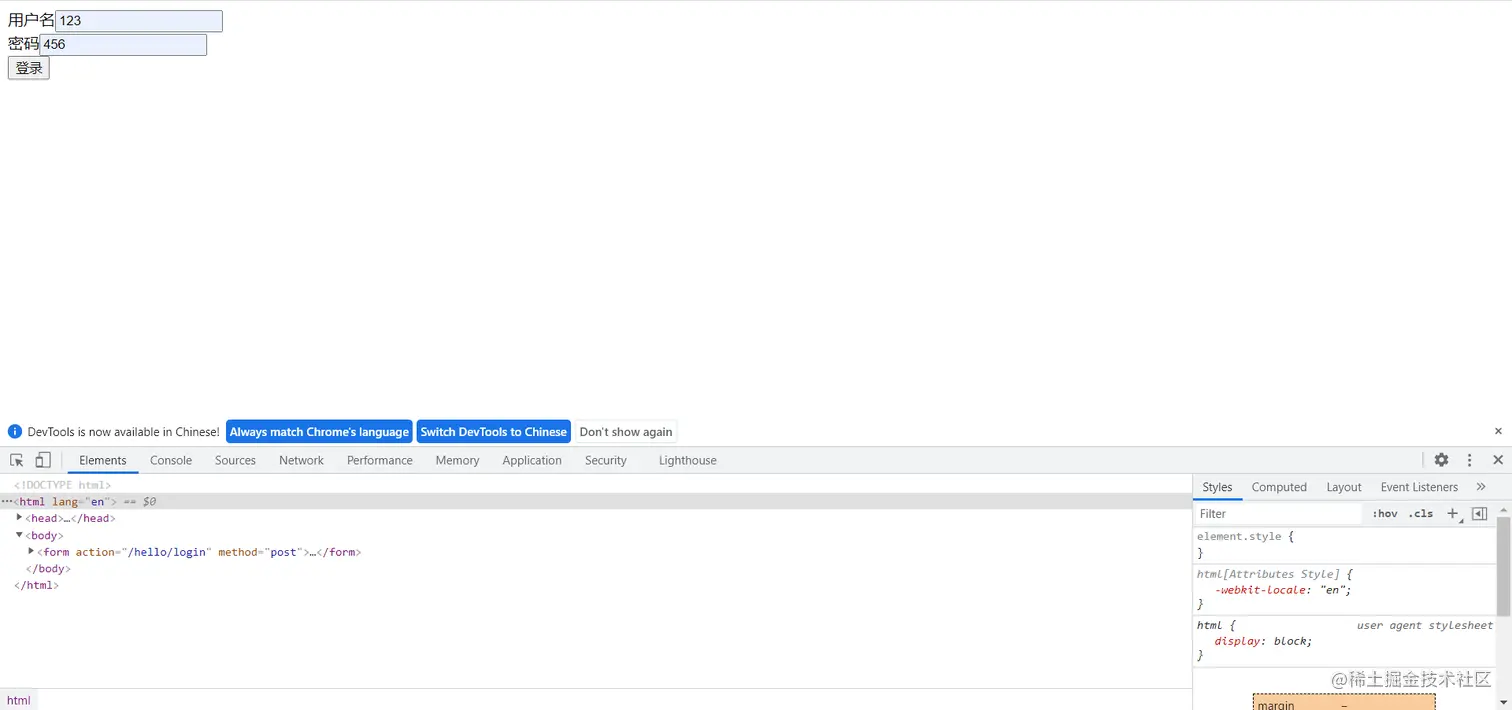Close the DevTools panel
1512x710 pixels.
(x=1498, y=460)
